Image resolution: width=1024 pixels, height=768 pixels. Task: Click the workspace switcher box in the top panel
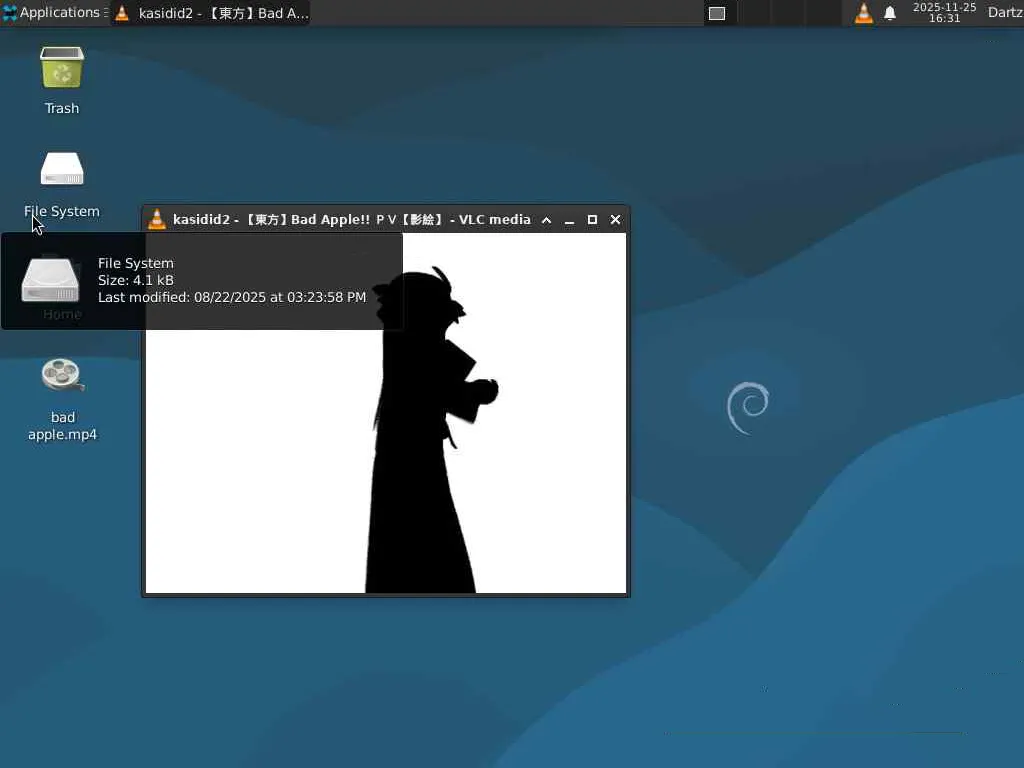coord(717,13)
